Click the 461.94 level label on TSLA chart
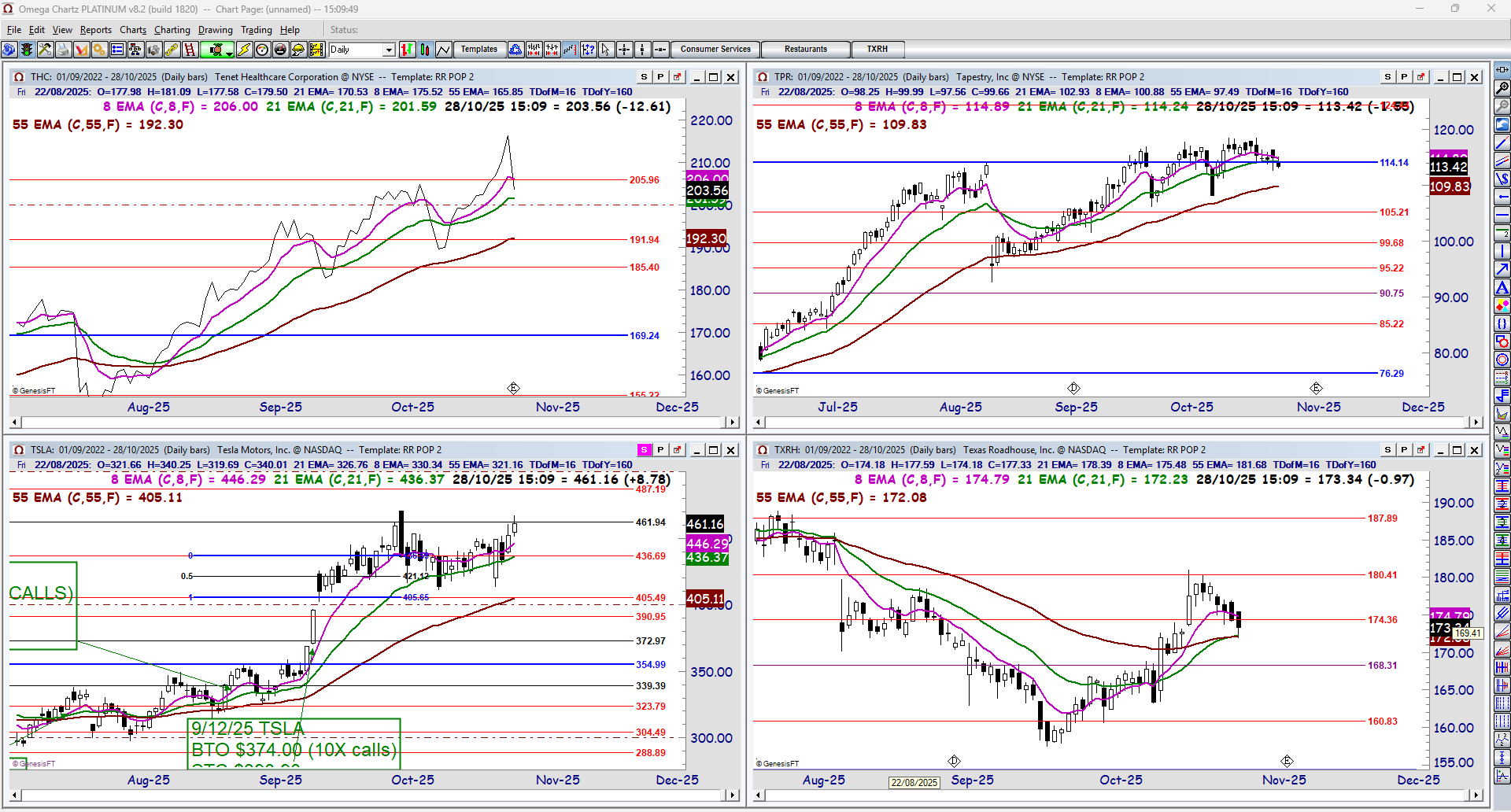 651,522
